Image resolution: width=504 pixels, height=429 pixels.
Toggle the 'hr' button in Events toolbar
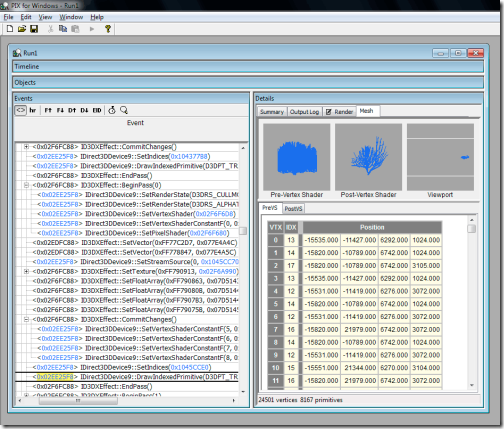[x=33, y=110]
